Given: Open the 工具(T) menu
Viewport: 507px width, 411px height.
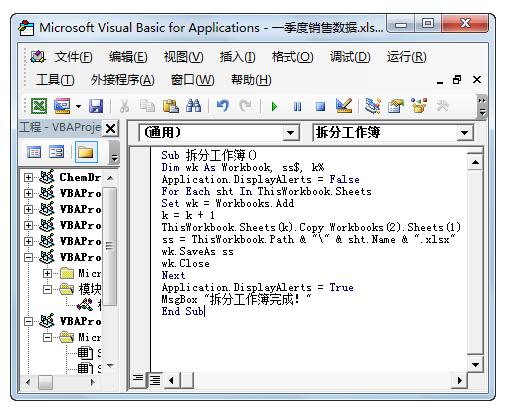Looking at the screenshot, I should [55, 80].
